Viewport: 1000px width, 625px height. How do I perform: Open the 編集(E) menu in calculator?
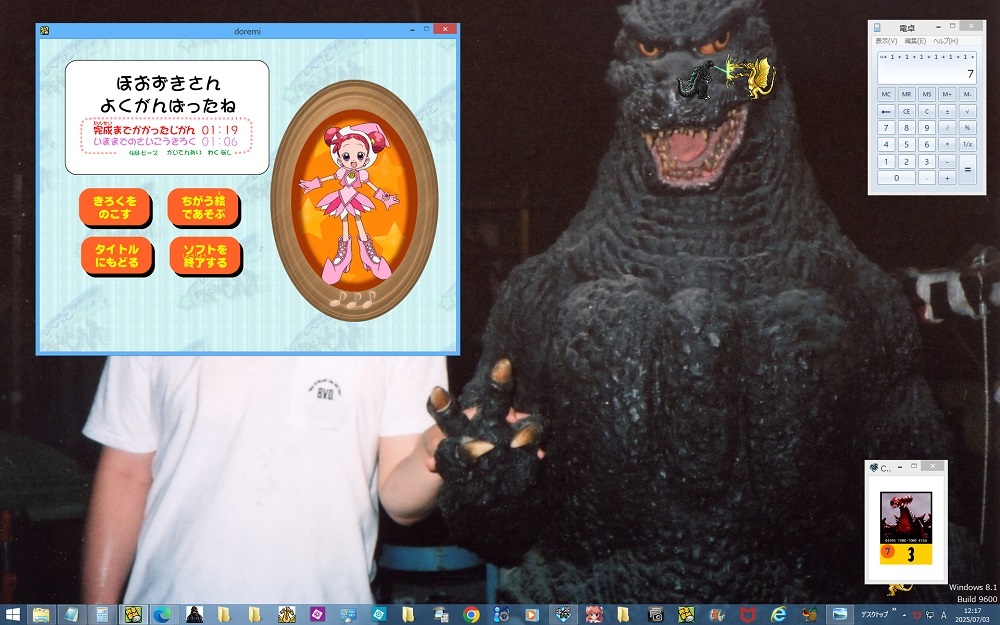coord(915,41)
